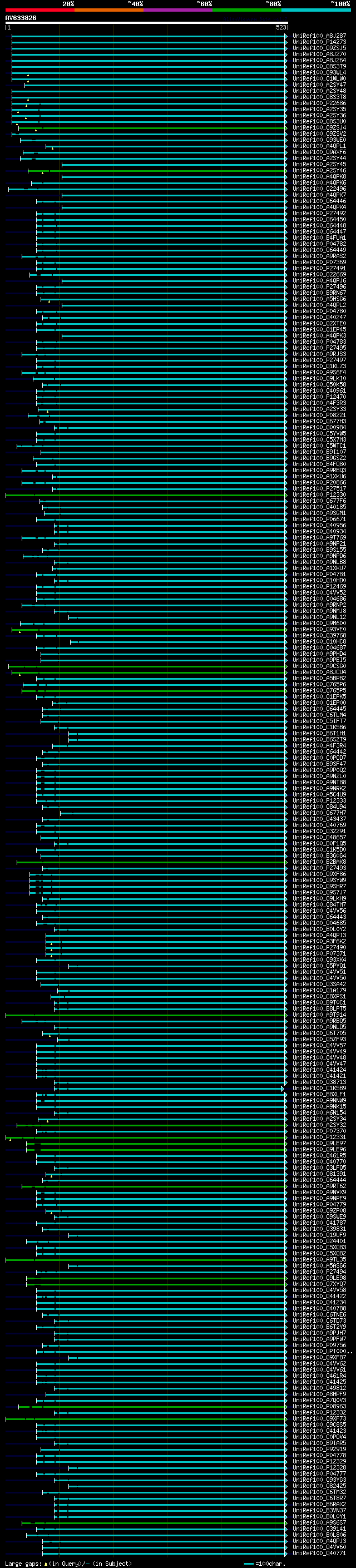The width and height of the screenshot is (356, 1568).
Task: Select hit label UniRef100_B6SZT9
Action: (x=319, y=740)
